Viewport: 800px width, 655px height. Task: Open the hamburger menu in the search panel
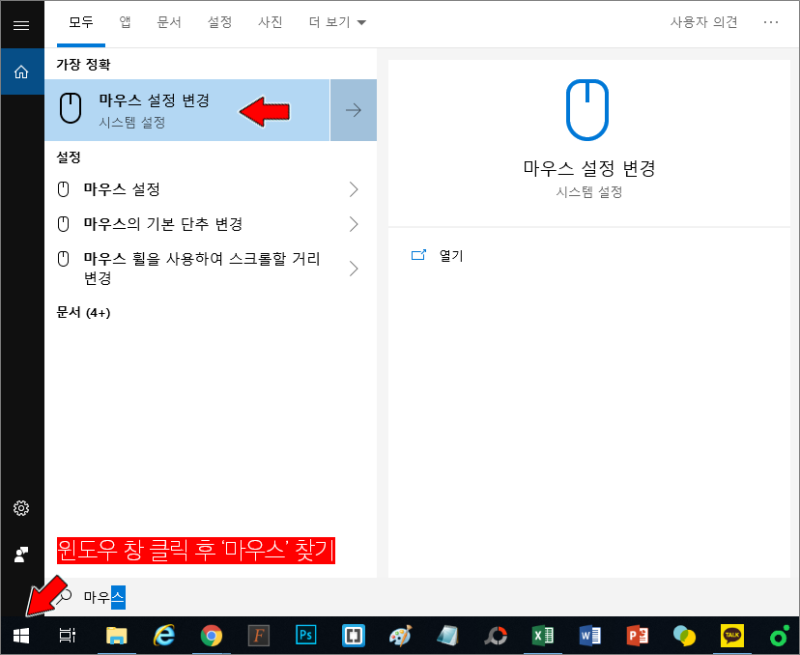point(21,25)
